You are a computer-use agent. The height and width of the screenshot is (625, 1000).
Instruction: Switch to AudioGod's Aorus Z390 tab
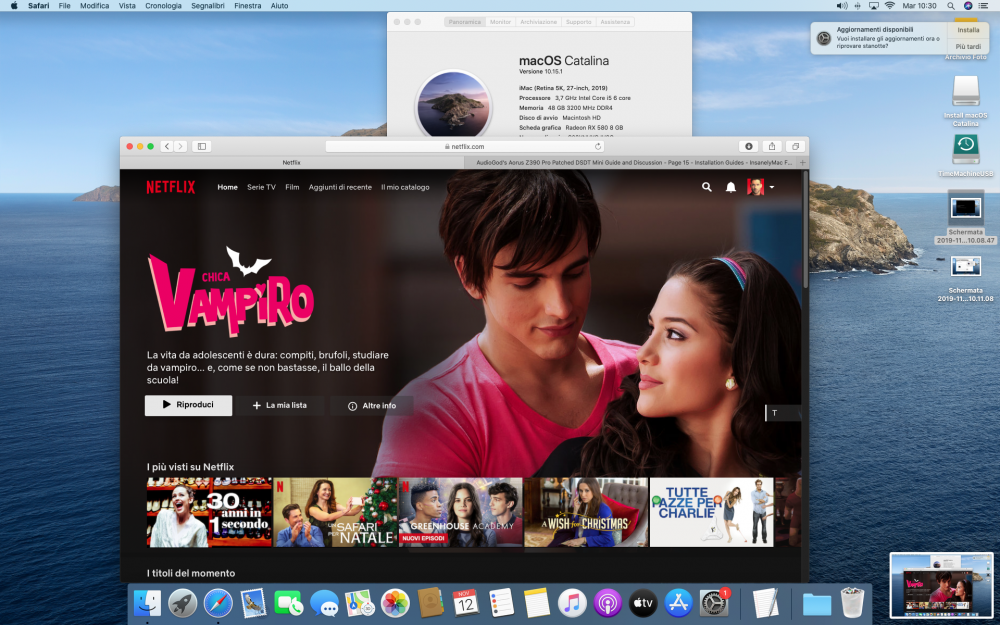[630, 163]
